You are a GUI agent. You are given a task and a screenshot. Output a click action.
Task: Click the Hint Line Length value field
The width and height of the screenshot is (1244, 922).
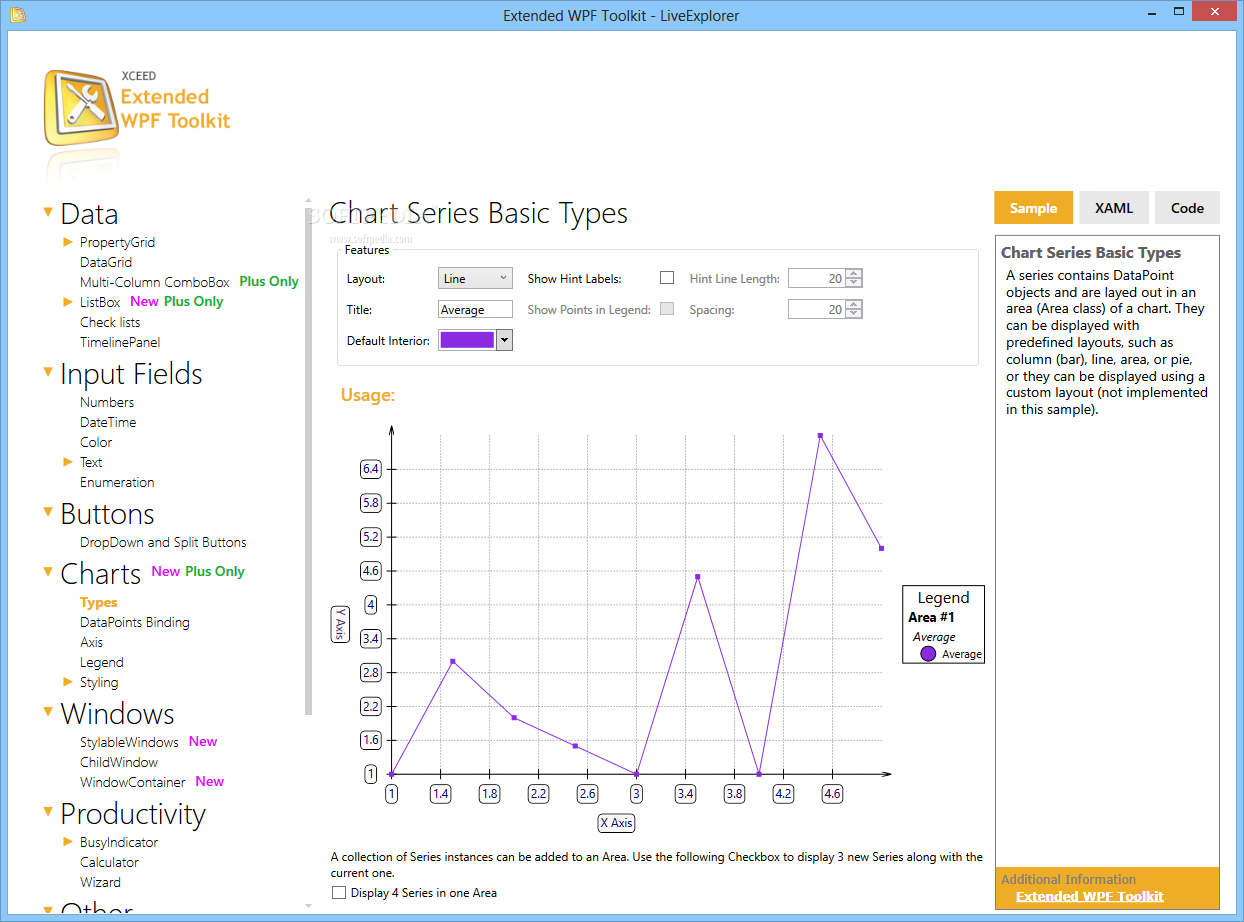[817, 279]
